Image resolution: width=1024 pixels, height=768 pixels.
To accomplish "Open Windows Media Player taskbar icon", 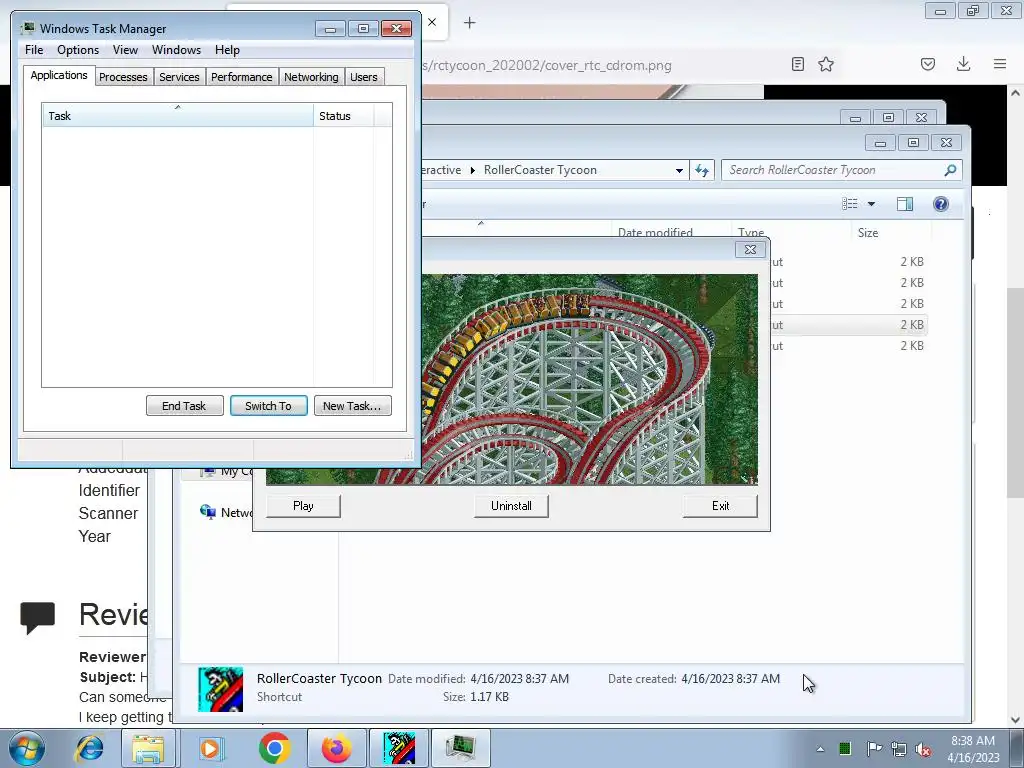I will (210, 748).
